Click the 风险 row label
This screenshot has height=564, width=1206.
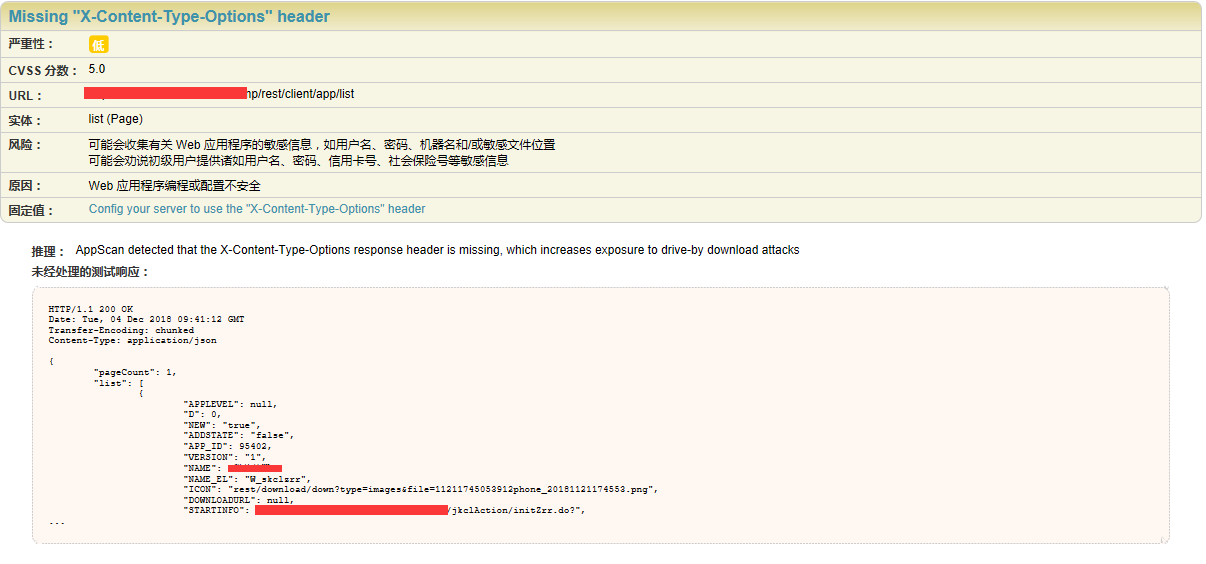pyautogui.click(x=25, y=145)
